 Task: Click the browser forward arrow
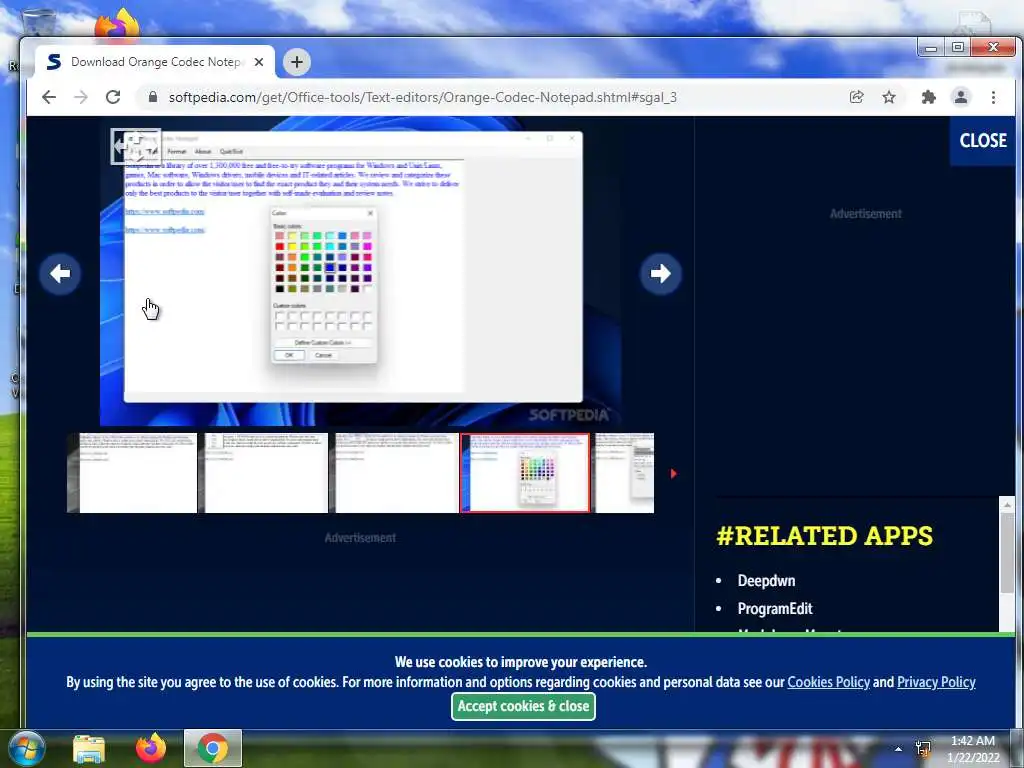pyautogui.click(x=81, y=97)
